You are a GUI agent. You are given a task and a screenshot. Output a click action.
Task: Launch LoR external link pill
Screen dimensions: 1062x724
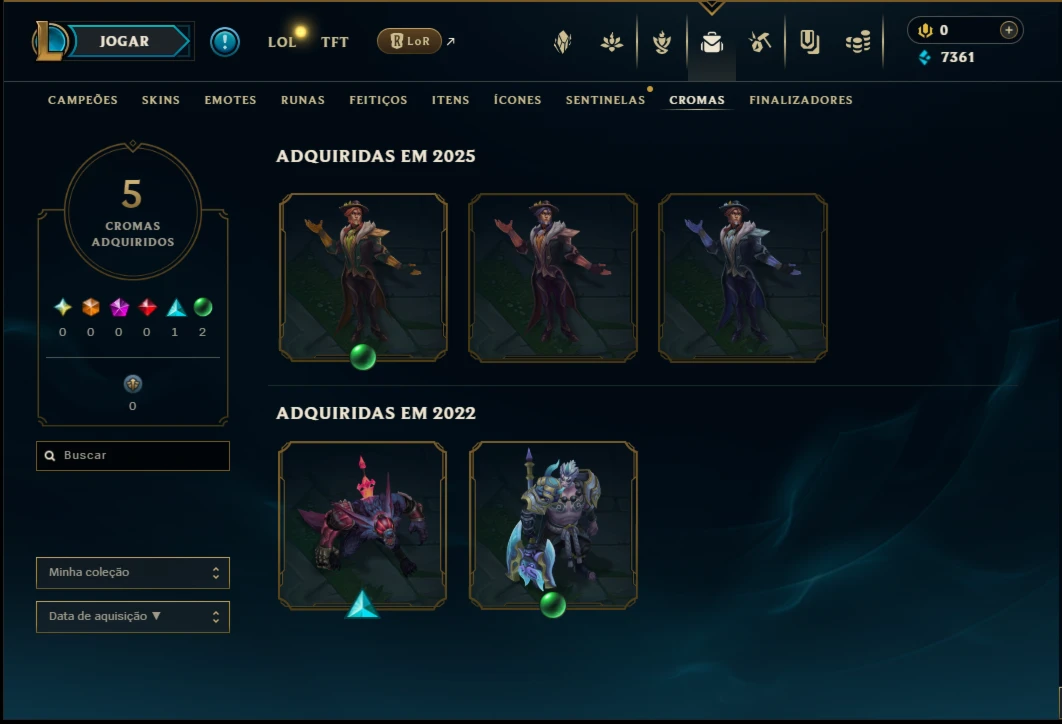(409, 41)
